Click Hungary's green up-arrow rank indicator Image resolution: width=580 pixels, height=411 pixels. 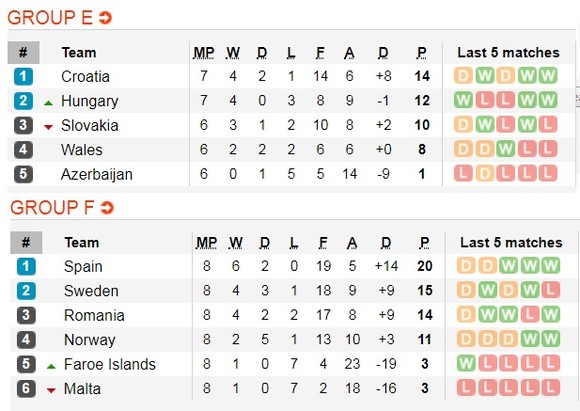(48, 103)
